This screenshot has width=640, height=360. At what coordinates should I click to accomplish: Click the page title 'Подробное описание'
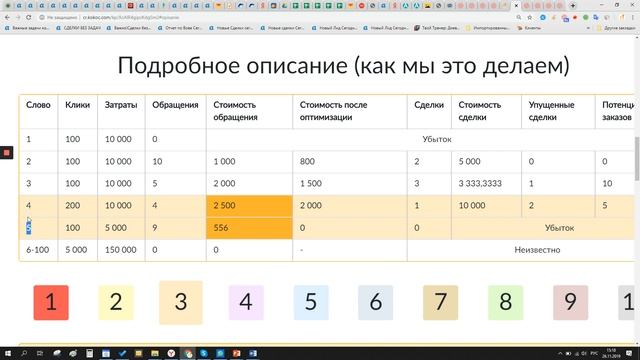pos(233,66)
